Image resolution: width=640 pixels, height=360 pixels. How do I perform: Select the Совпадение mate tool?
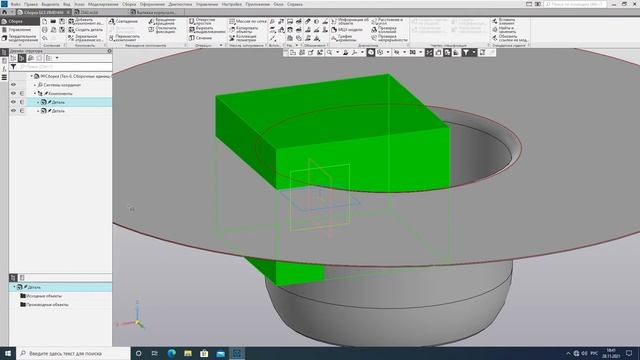[123, 21]
